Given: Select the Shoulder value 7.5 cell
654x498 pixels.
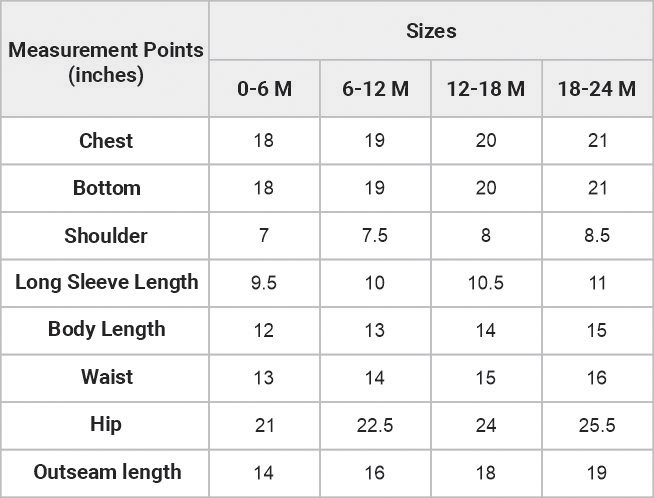Looking at the screenshot, I should pyautogui.click(x=375, y=236).
